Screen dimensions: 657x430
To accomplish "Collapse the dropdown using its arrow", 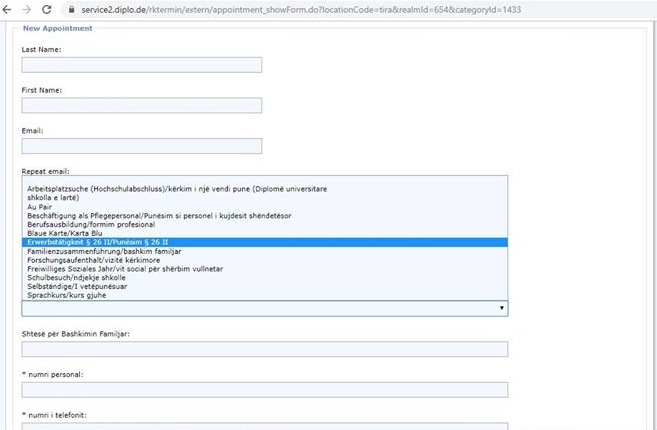I will click(502, 308).
